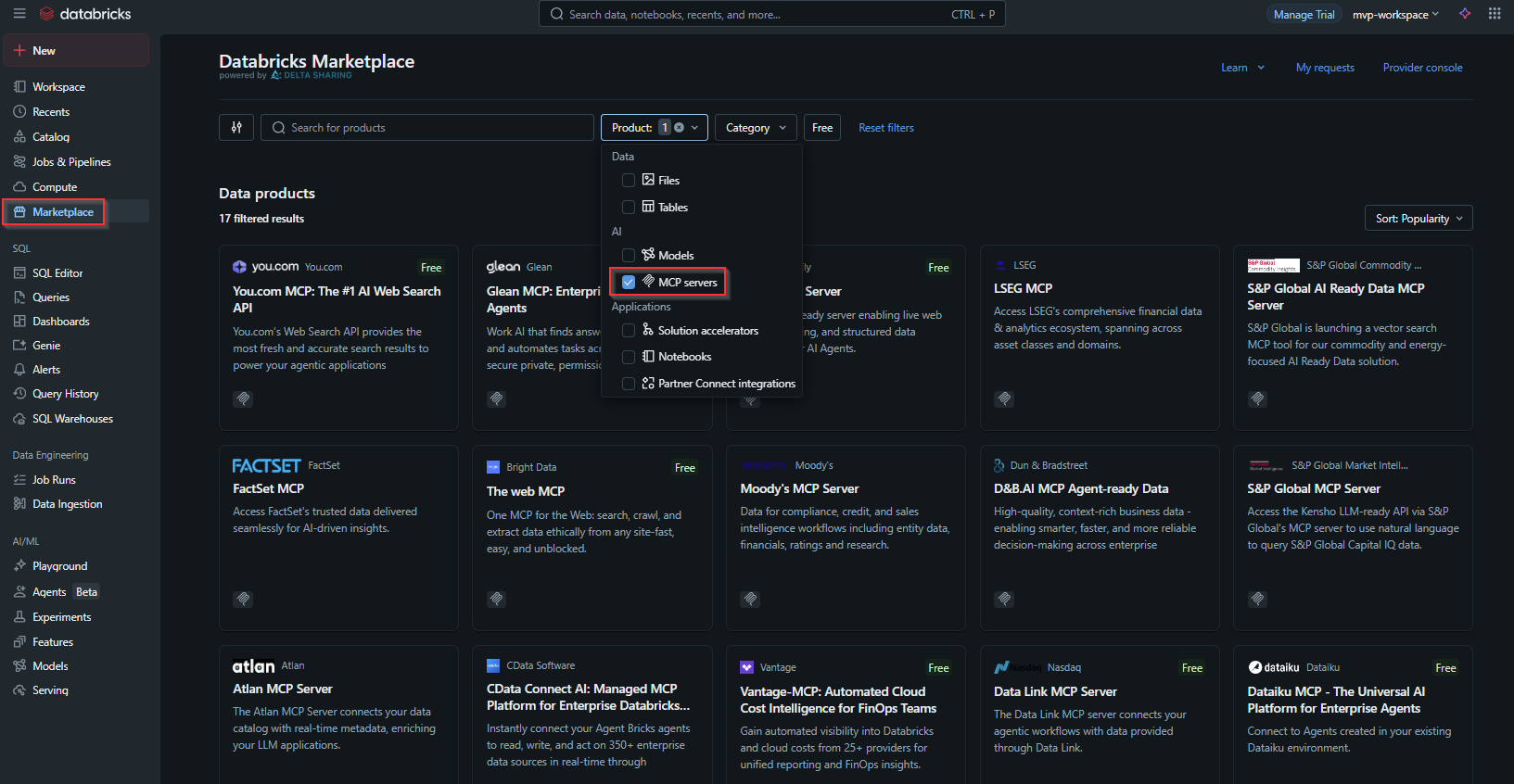This screenshot has height=784, width=1514.
Task: Enable the Notebooks filter checkbox
Action: pyautogui.click(x=629, y=357)
